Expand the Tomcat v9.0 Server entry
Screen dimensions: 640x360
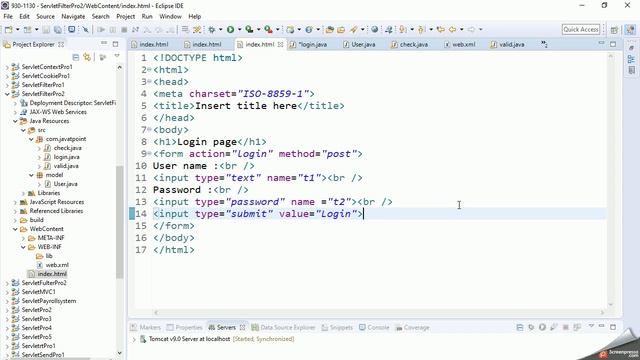[134, 339]
